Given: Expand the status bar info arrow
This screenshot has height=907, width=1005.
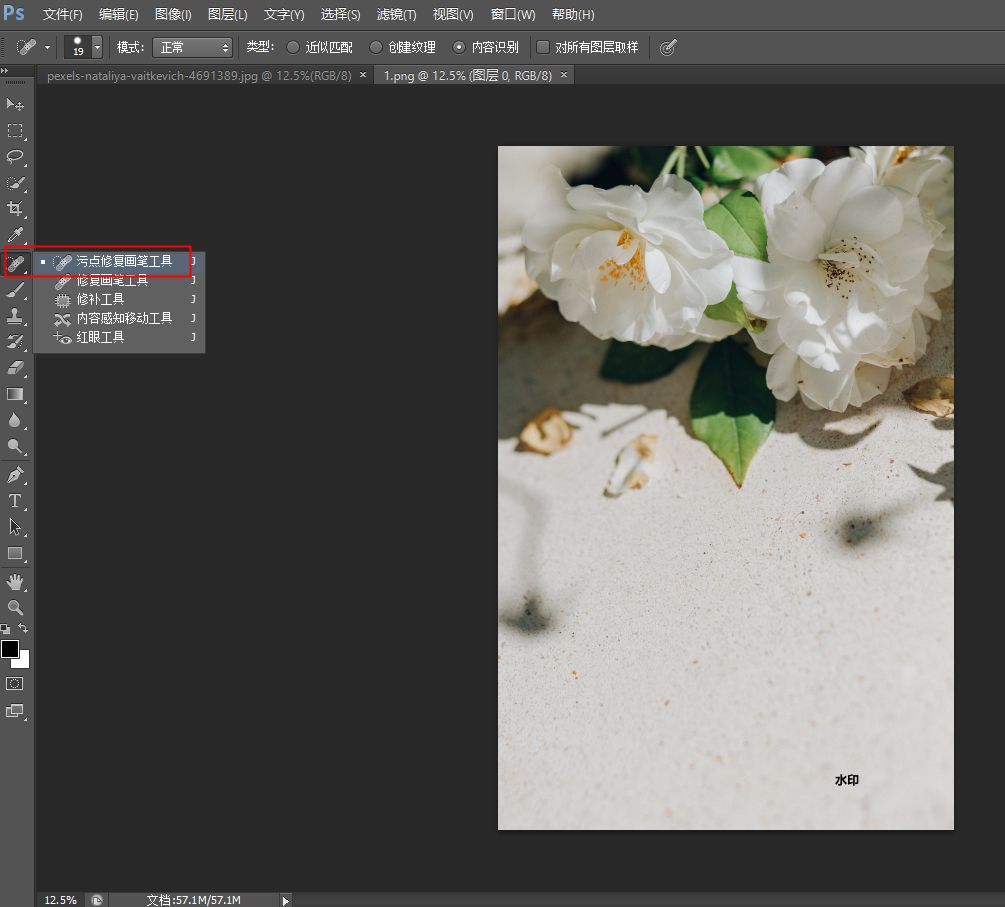Looking at the screenshot, I should pyautogui.click(x=286, y=900).
